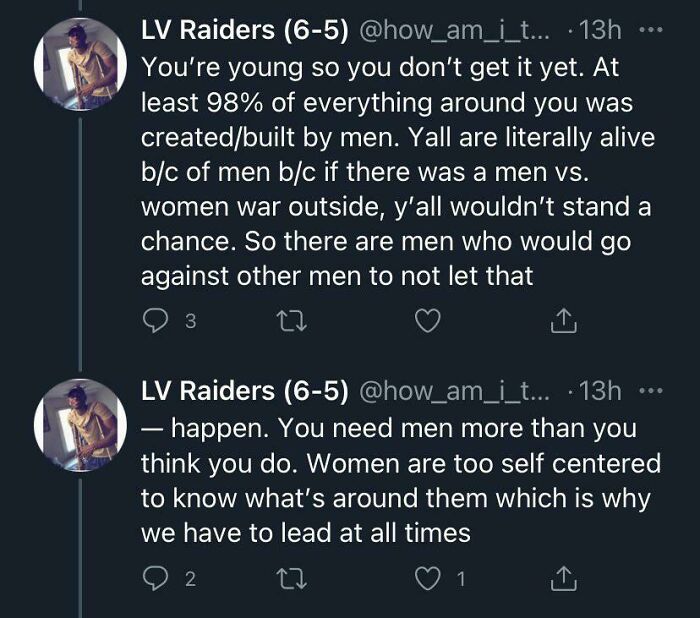Click LV Raiders (6-5) name on first tweet
Image resolution: width=700 pixels, height=618 pixels.
pyautogui.click(x=245, y=31)
